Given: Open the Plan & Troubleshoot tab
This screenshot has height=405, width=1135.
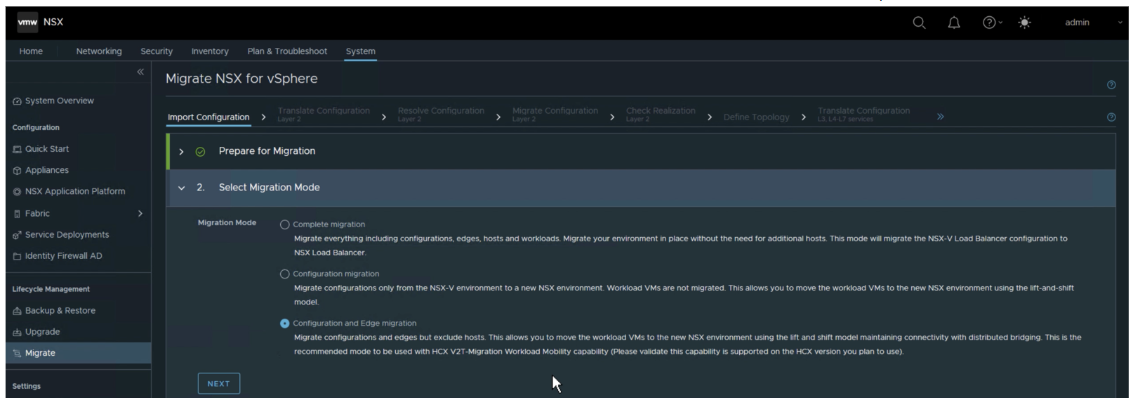Looking at the screenshot, I should 287,51.
